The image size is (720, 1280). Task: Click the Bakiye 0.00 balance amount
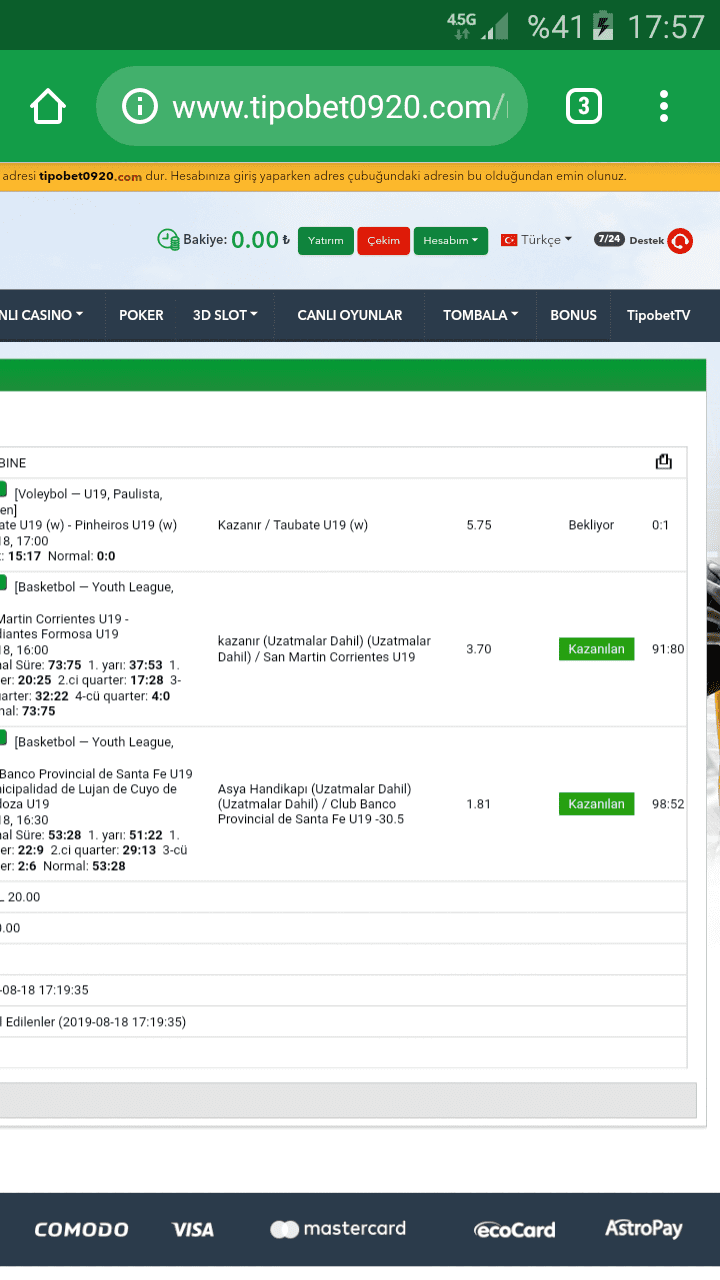tap(255, 240)
